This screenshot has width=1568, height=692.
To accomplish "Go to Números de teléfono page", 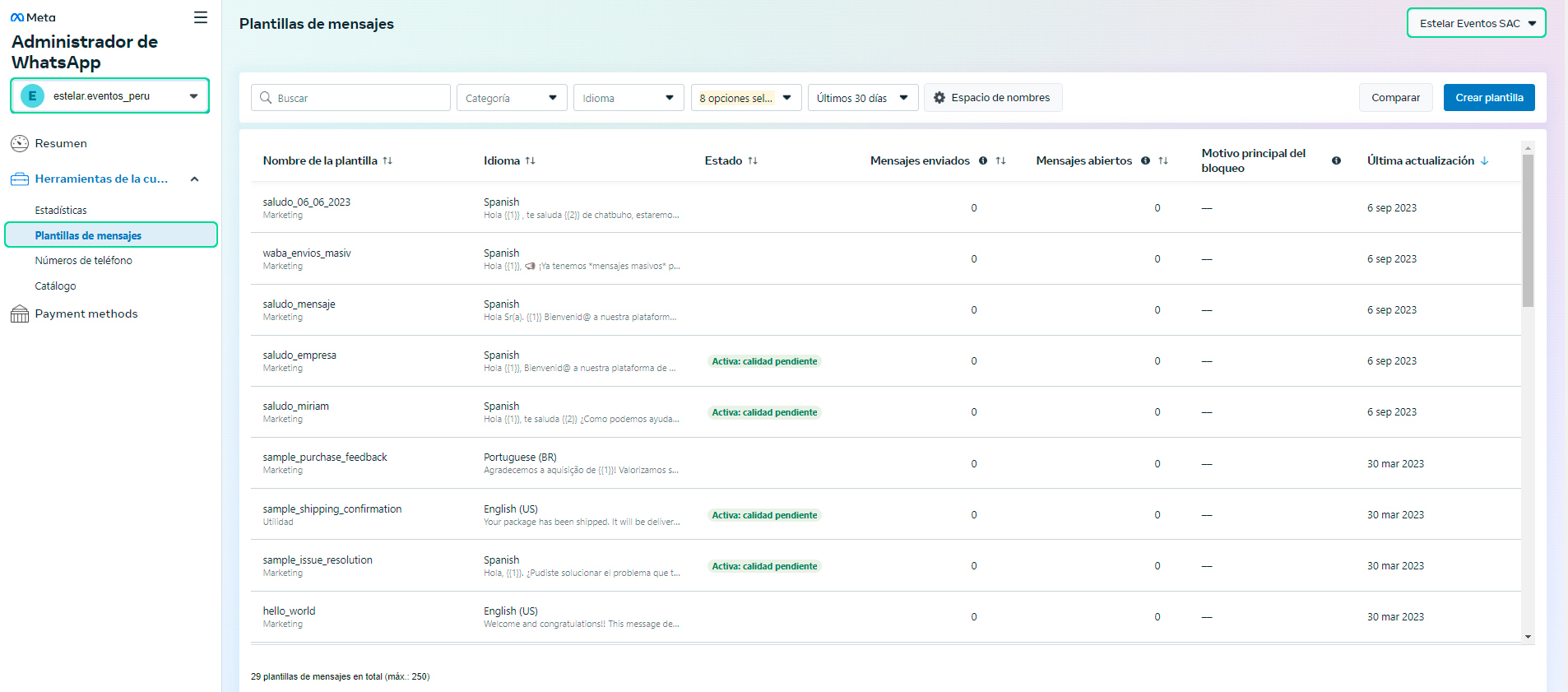I will tap(83, 260).
